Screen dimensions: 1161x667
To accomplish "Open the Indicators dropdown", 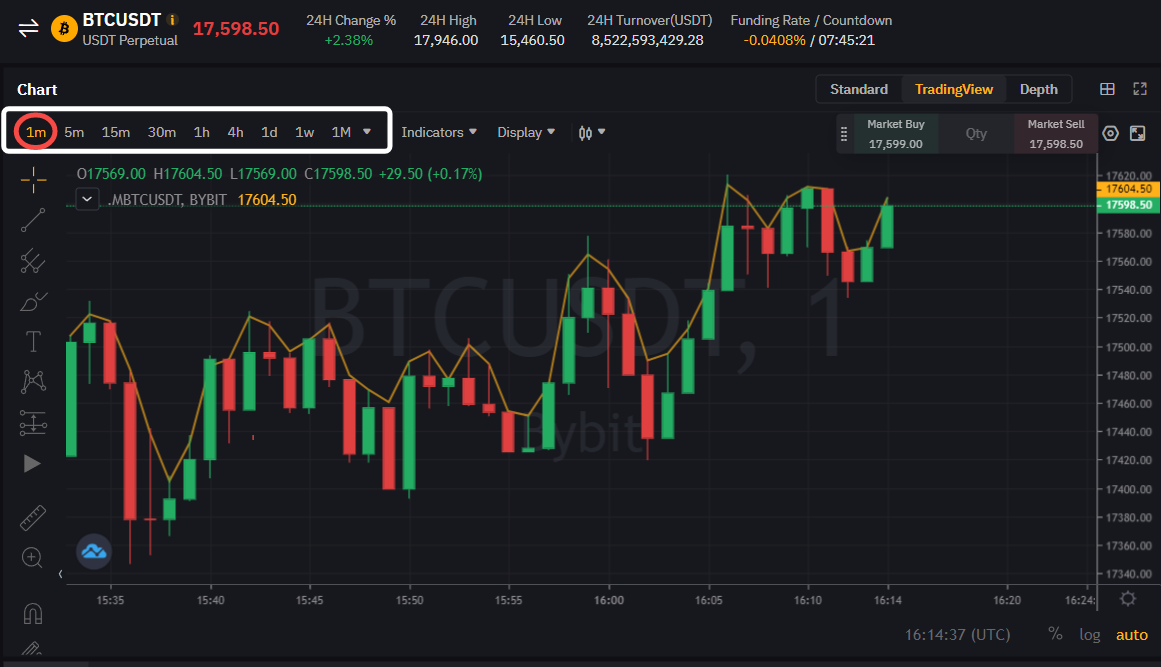I will [x=439, y=132].
